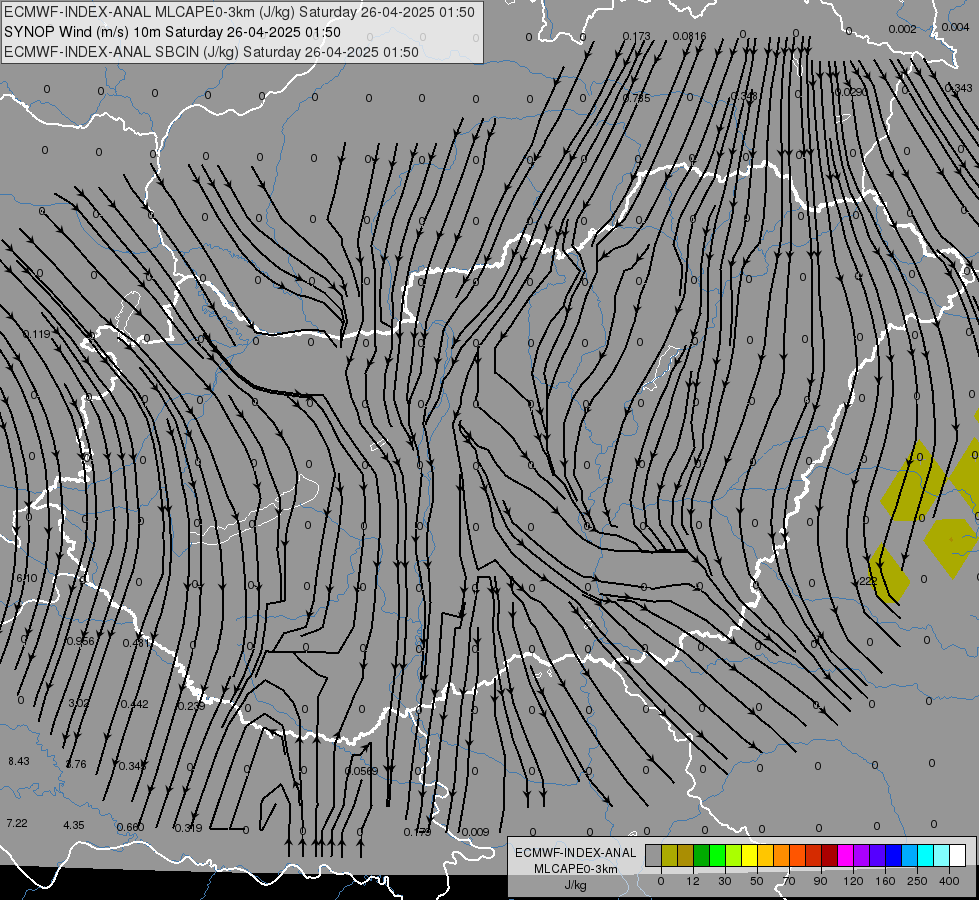Image resolution: width=979 pixels, height=900 pixels.
Task: Click the gray swatch in the MLCAPE legend
Action: [x=654, y=855]
